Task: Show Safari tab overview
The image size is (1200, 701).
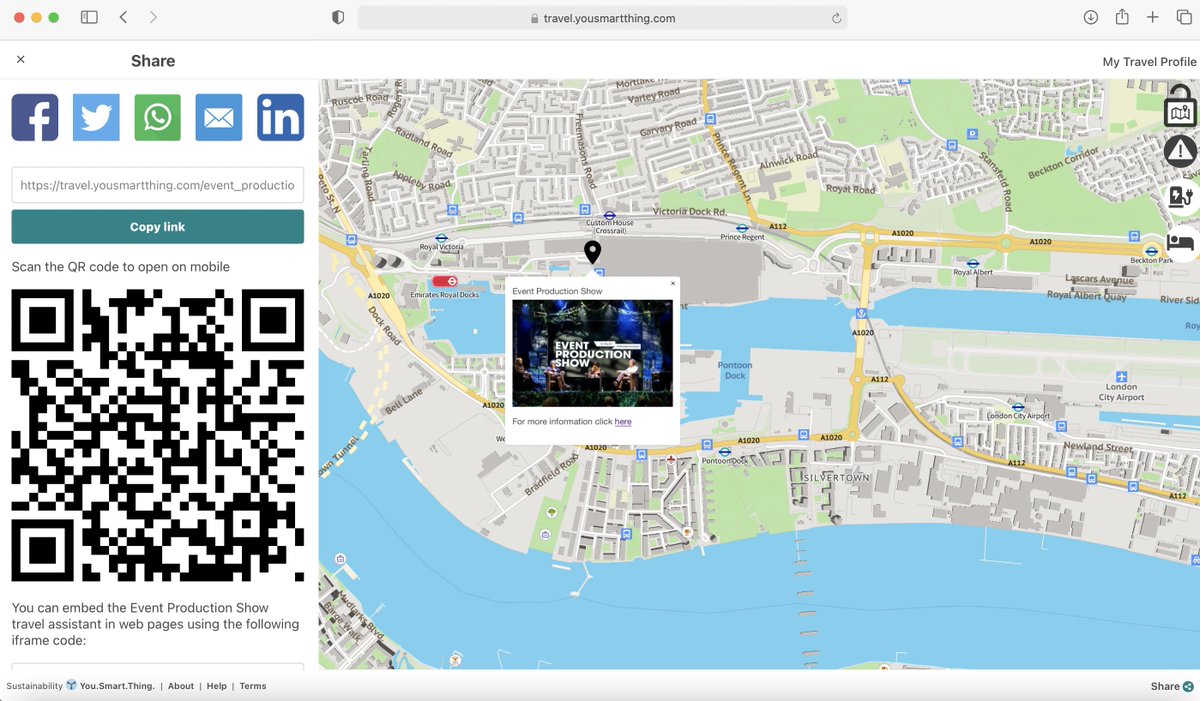Action: (1184, 17)
